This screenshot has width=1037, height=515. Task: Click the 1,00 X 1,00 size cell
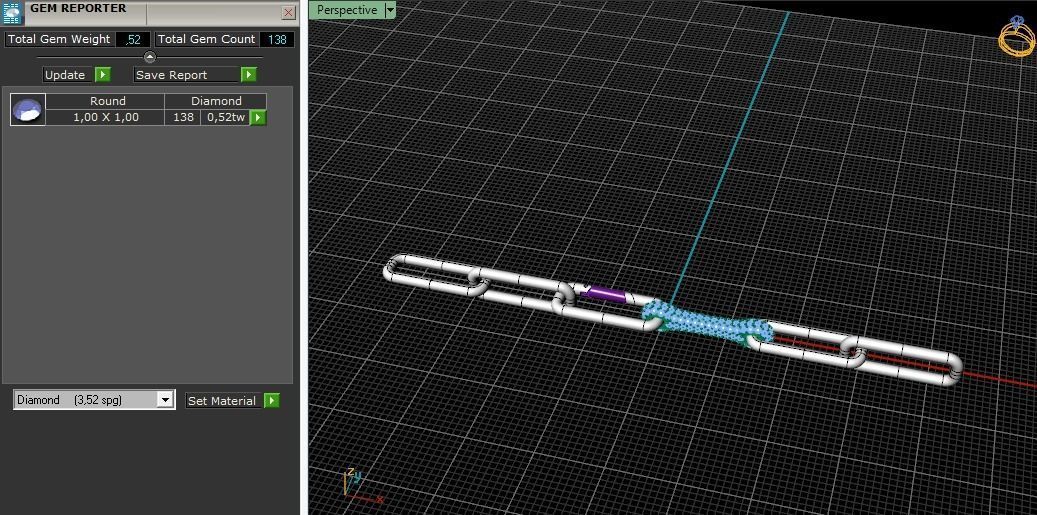point(106,117)
